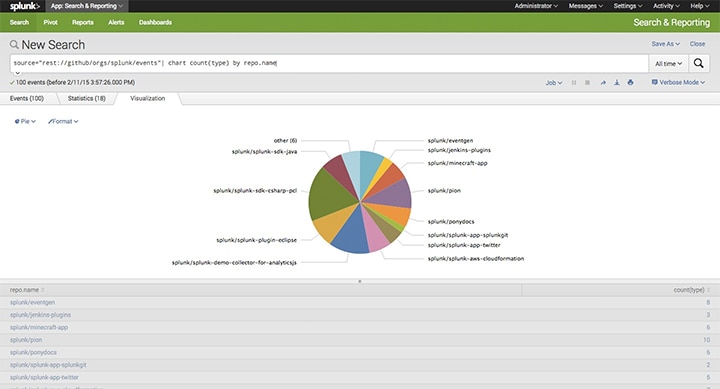720x389 pixels.
Task: Go to the Pivot nav item
Action: (51, 23)
